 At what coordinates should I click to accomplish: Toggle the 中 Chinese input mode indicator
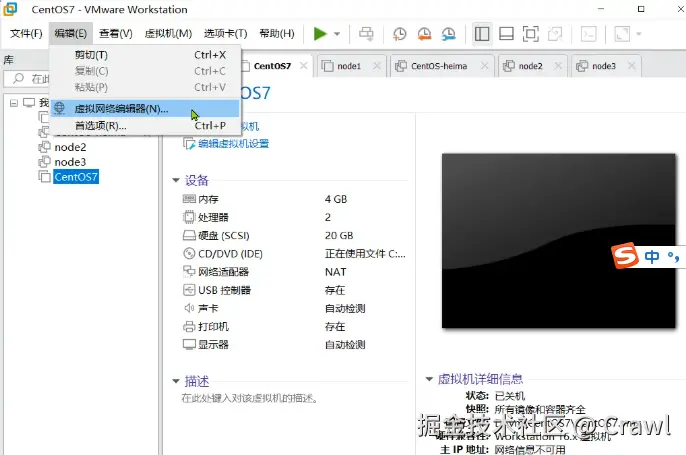(652, 256)
